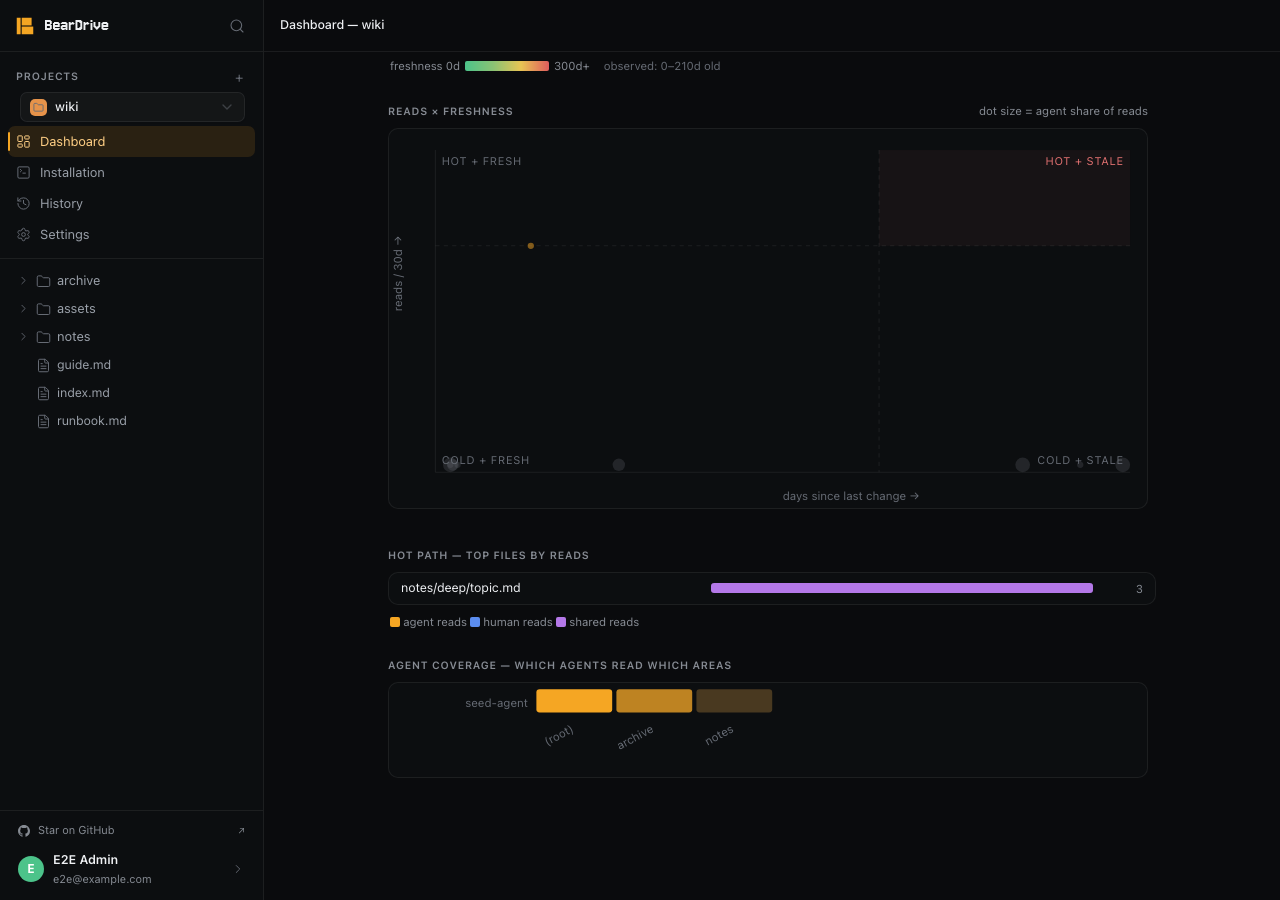
Task: Click the orange dot on the scatter chart
Action: pos(531,246)
